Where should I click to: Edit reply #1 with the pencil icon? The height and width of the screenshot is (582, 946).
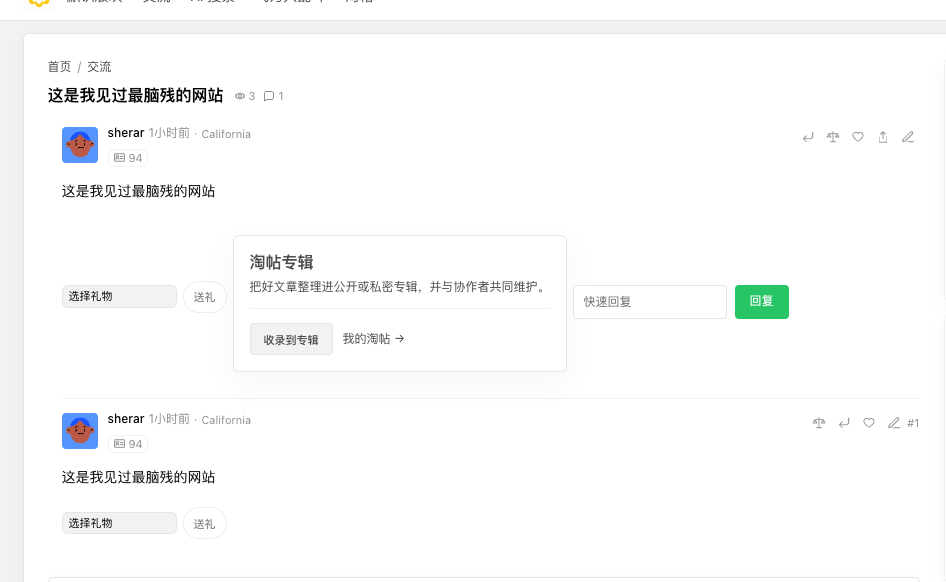point(894,423)
